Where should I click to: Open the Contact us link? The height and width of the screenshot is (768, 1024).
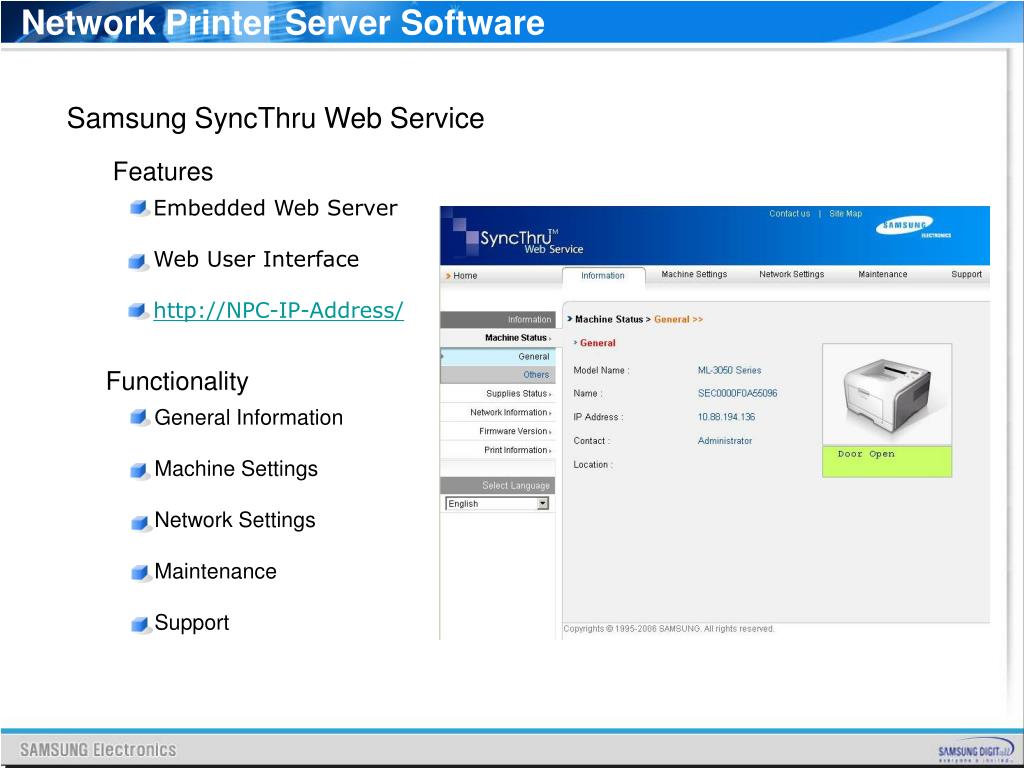click(x=789, y=214)
